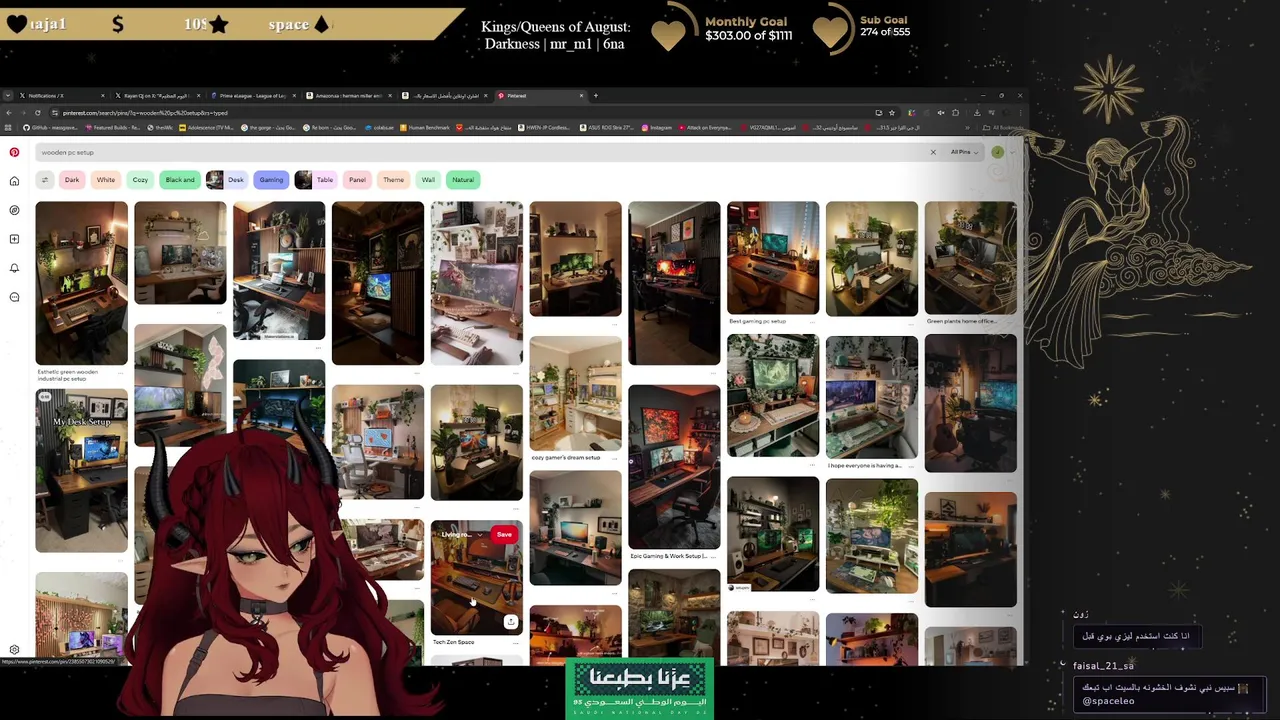Expand the board picker on the hovered pin
Image resolution: width=1280 pixels, height=720 pixels.
click(461, 534)
